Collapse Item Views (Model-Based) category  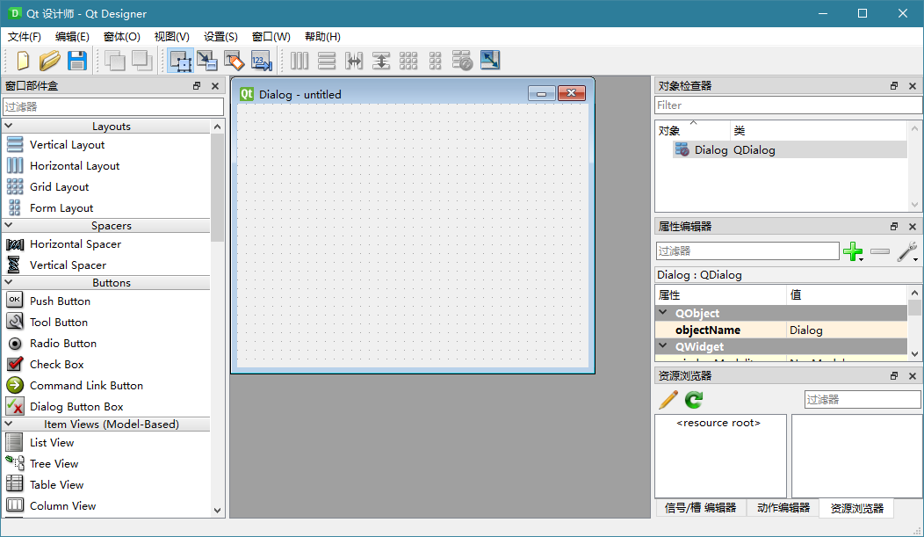click(x=9, y=424)
